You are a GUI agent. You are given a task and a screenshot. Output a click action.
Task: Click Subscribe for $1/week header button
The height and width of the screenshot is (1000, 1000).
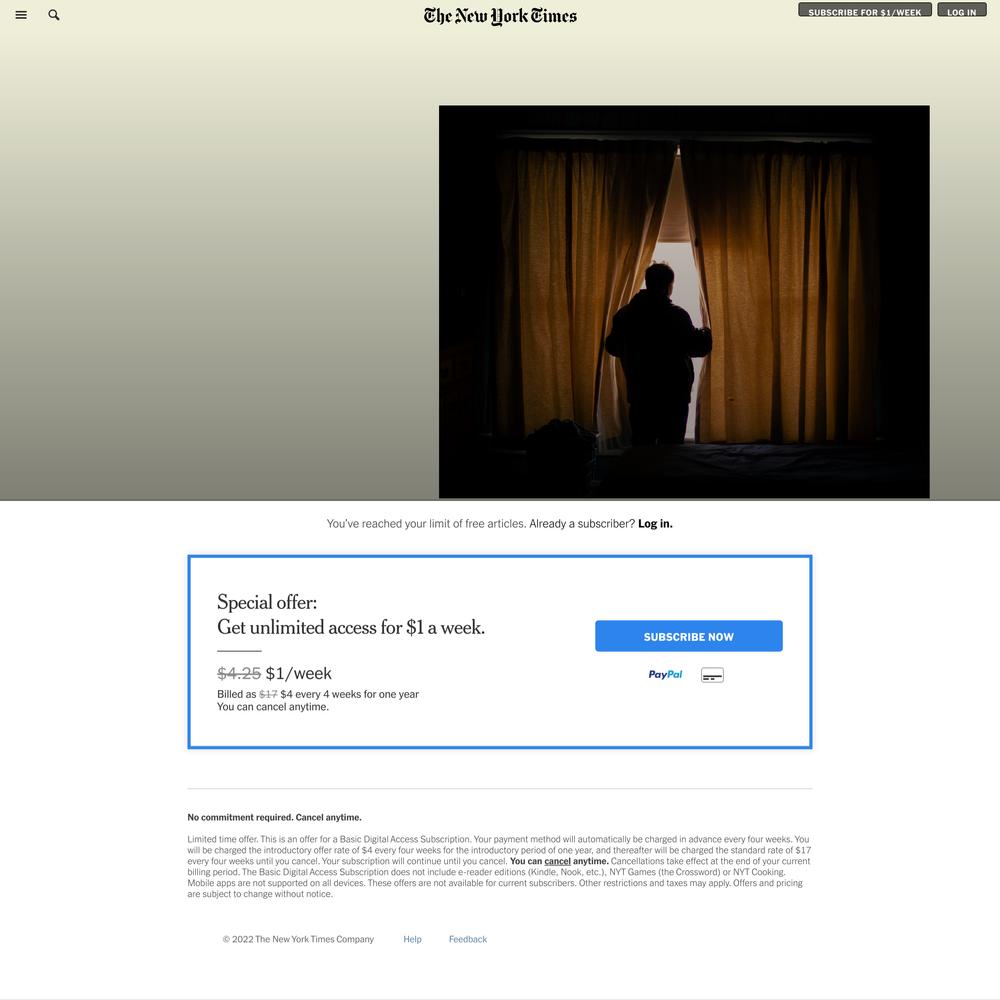865,10
